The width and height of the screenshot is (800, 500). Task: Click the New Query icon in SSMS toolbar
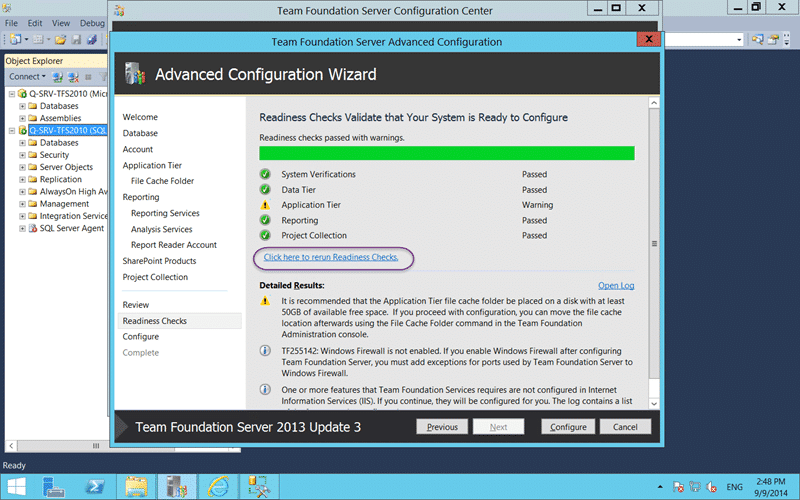(x=16, y=39)
